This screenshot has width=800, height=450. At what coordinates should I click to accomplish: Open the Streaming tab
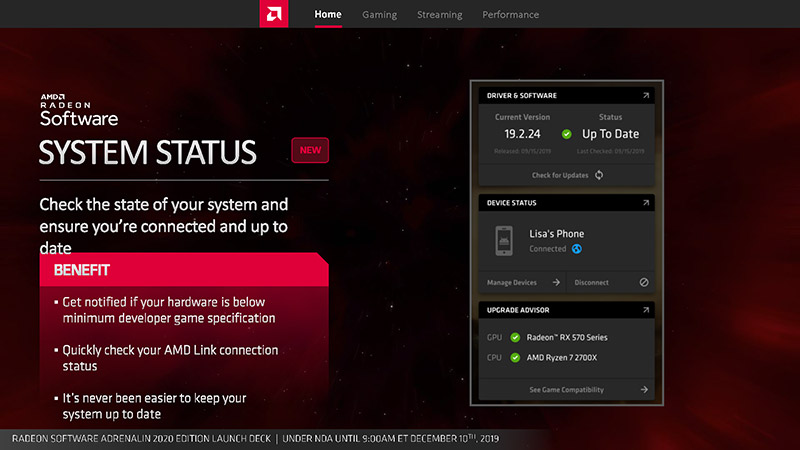[440, 15]
